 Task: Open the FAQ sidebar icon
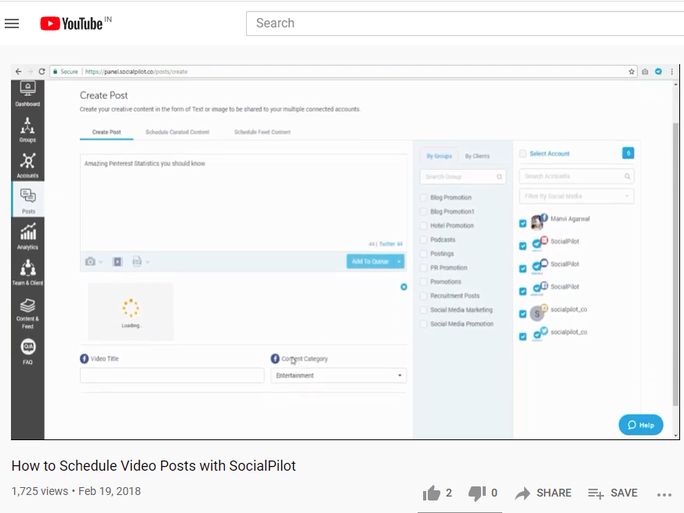click(27, 351)
